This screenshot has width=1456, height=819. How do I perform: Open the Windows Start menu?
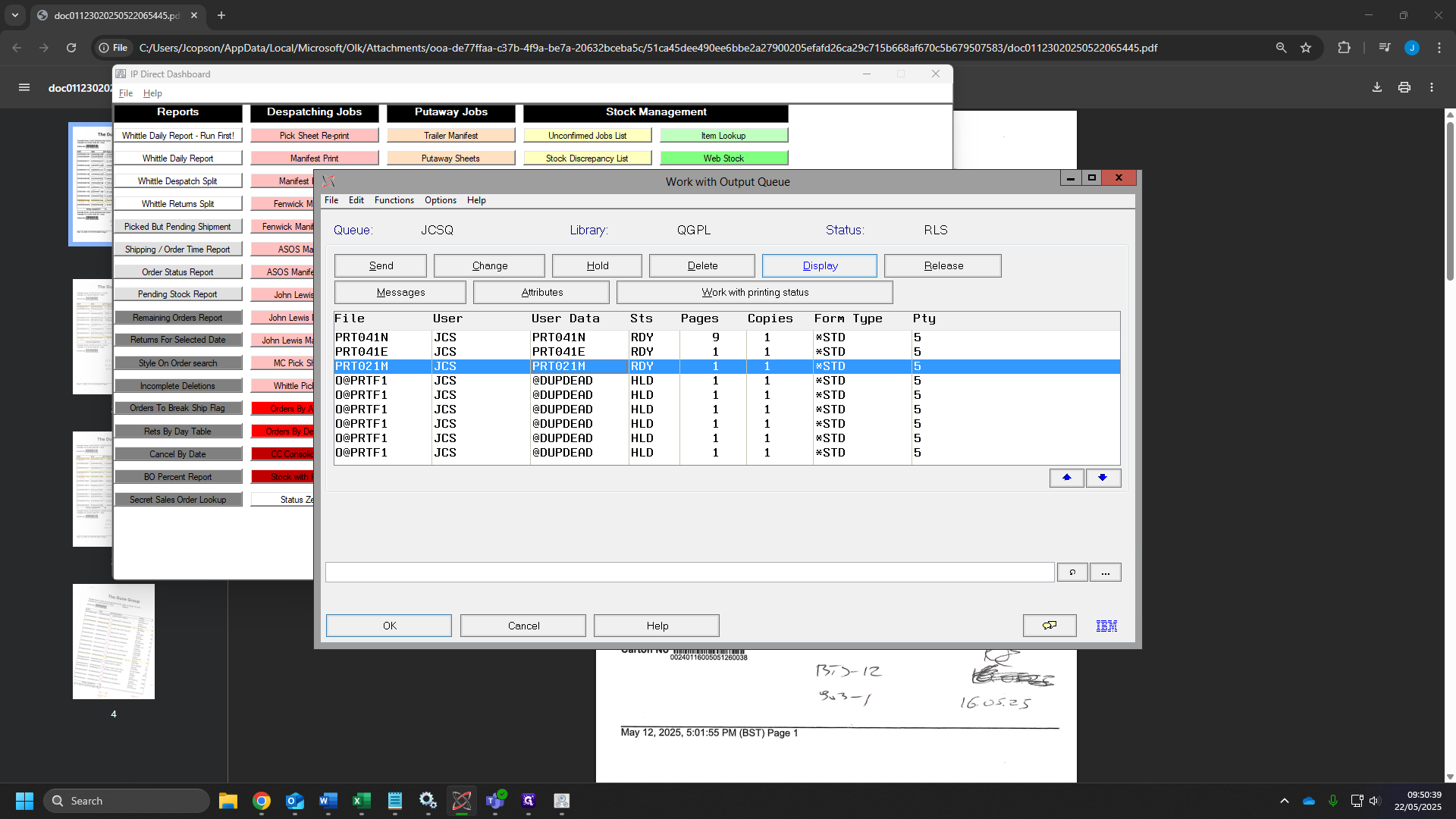tap(24, 801)
